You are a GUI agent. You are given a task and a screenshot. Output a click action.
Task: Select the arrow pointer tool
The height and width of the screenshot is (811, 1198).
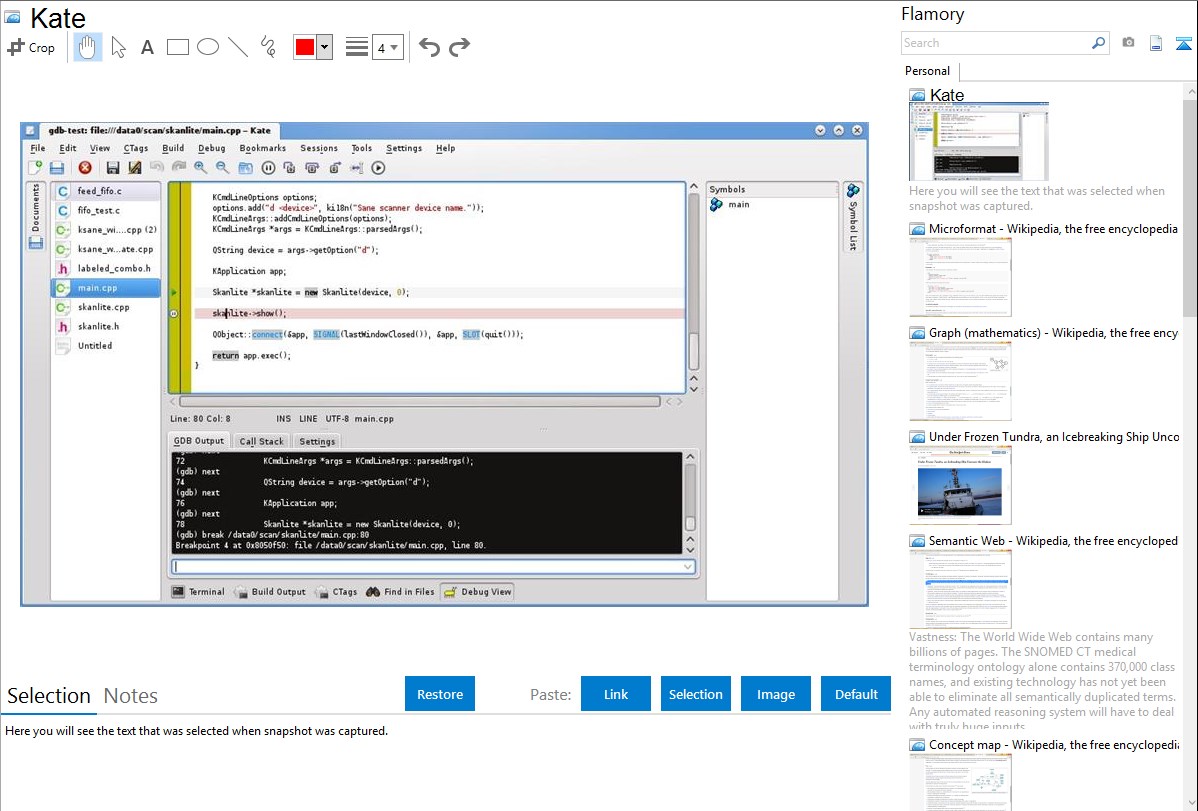(118, 47)
